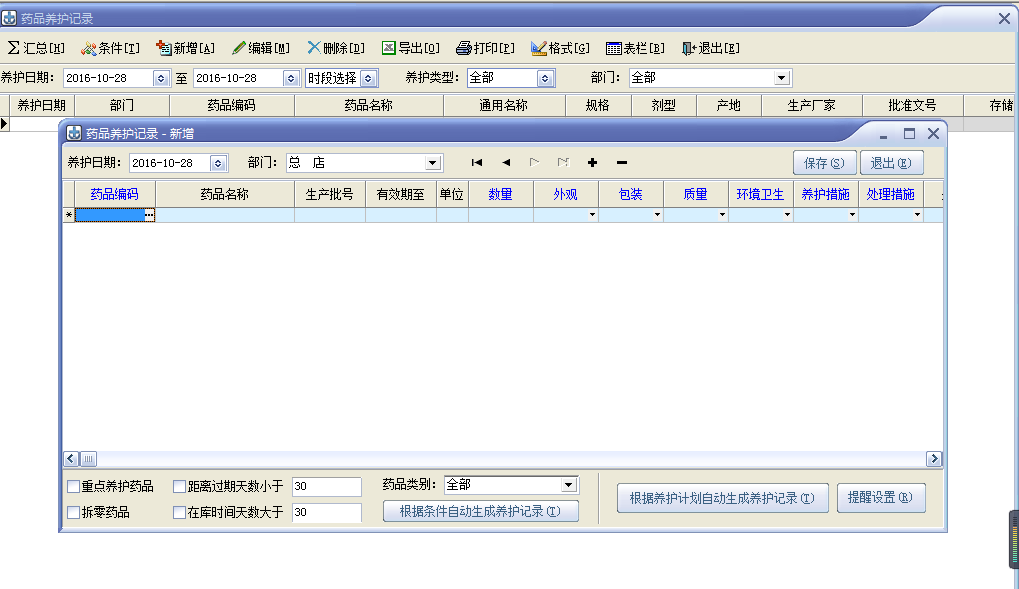Enable the 重点养护药品 checkbox
The width and height of the screenshot is (1019, 589).
(73, 486)
